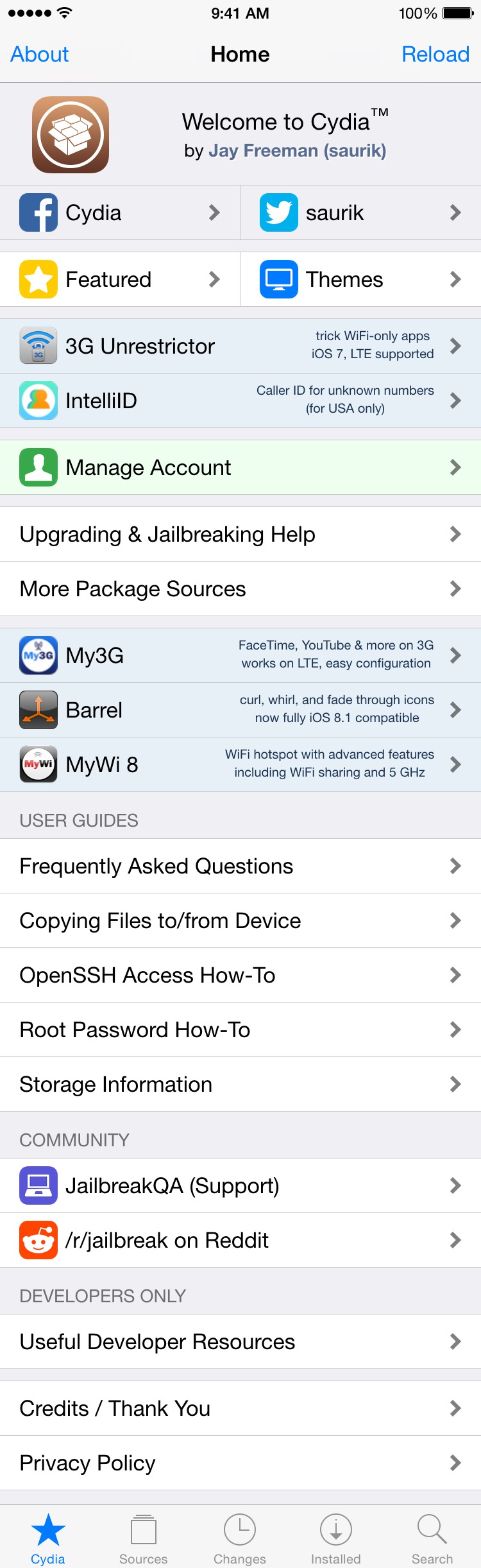Tap the About button
This screenshot has height=1568, width=481.
pyautogui.click(x=40, y=55)
